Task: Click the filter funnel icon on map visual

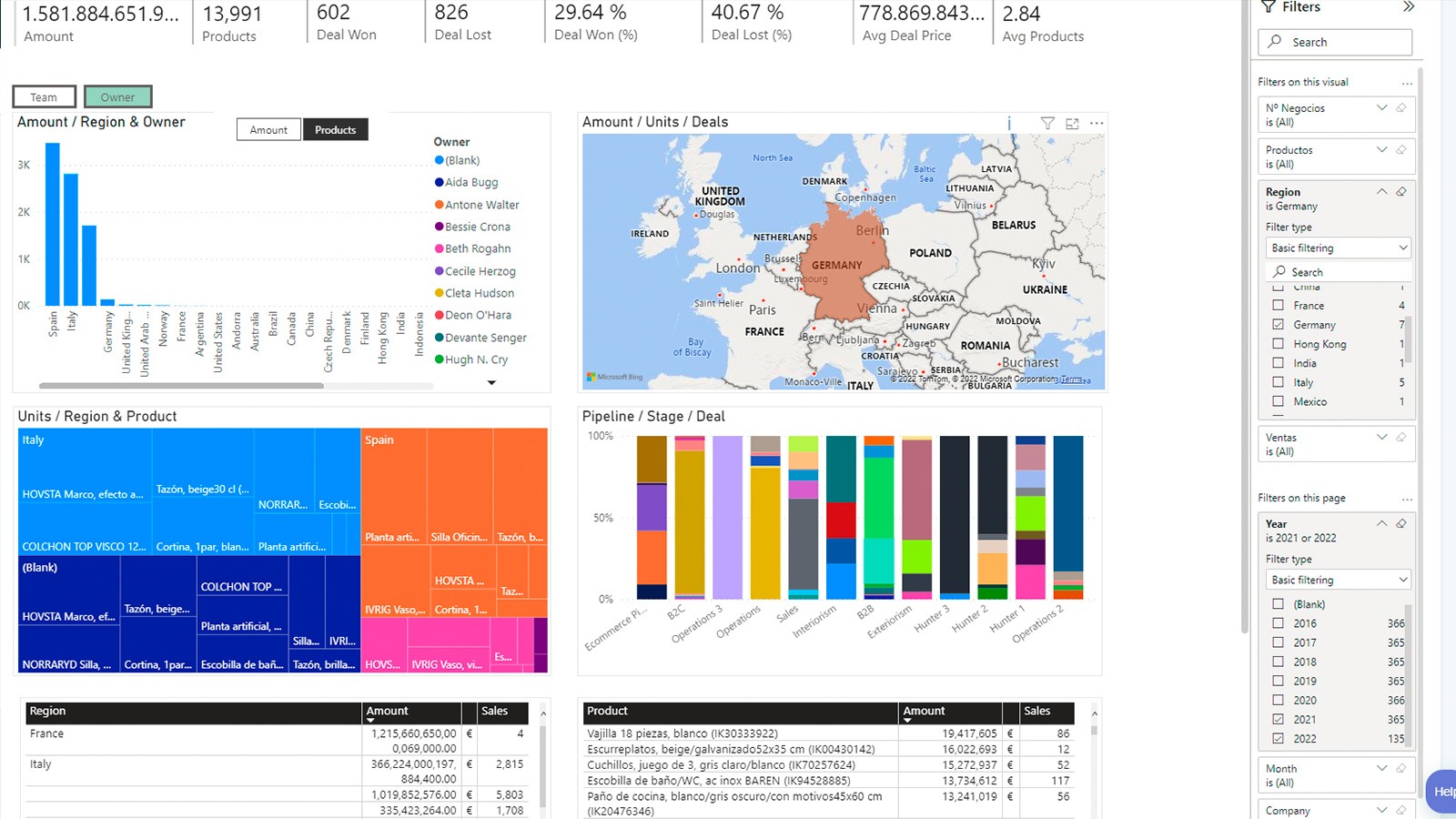Action: (1047, 123)
